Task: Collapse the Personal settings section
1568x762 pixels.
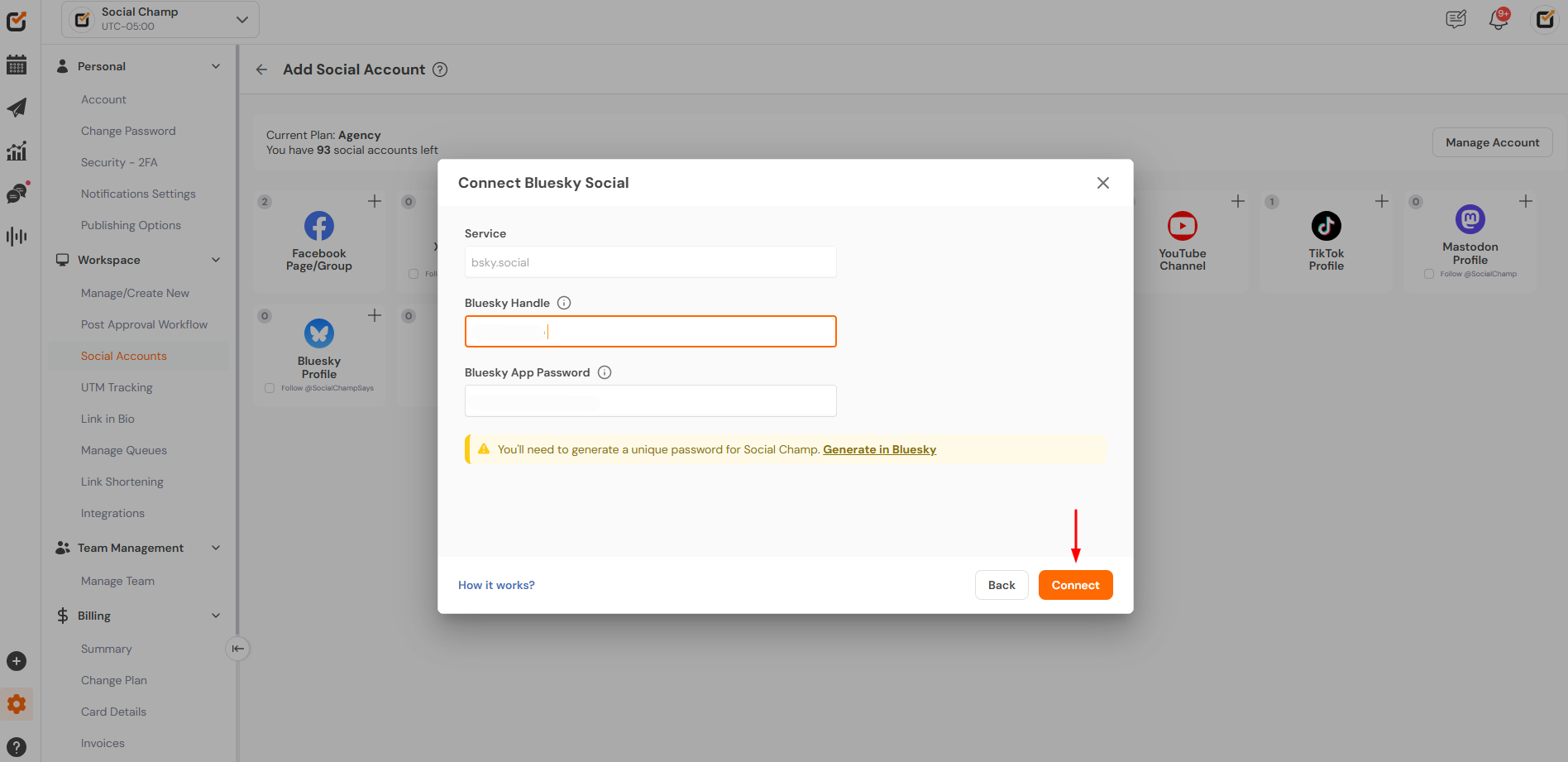Action: pyautogui.click(x=216, y=66)
